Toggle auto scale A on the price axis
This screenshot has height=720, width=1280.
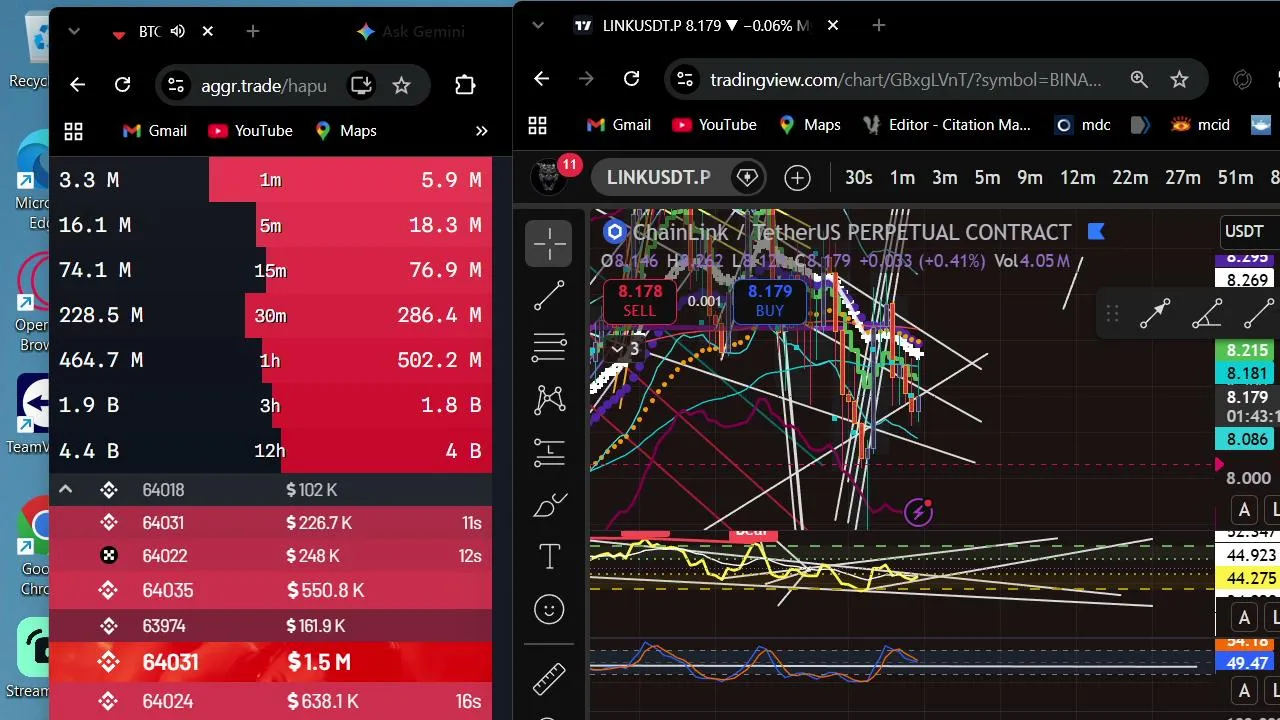pyautogui.click(x=1244, y=510)
